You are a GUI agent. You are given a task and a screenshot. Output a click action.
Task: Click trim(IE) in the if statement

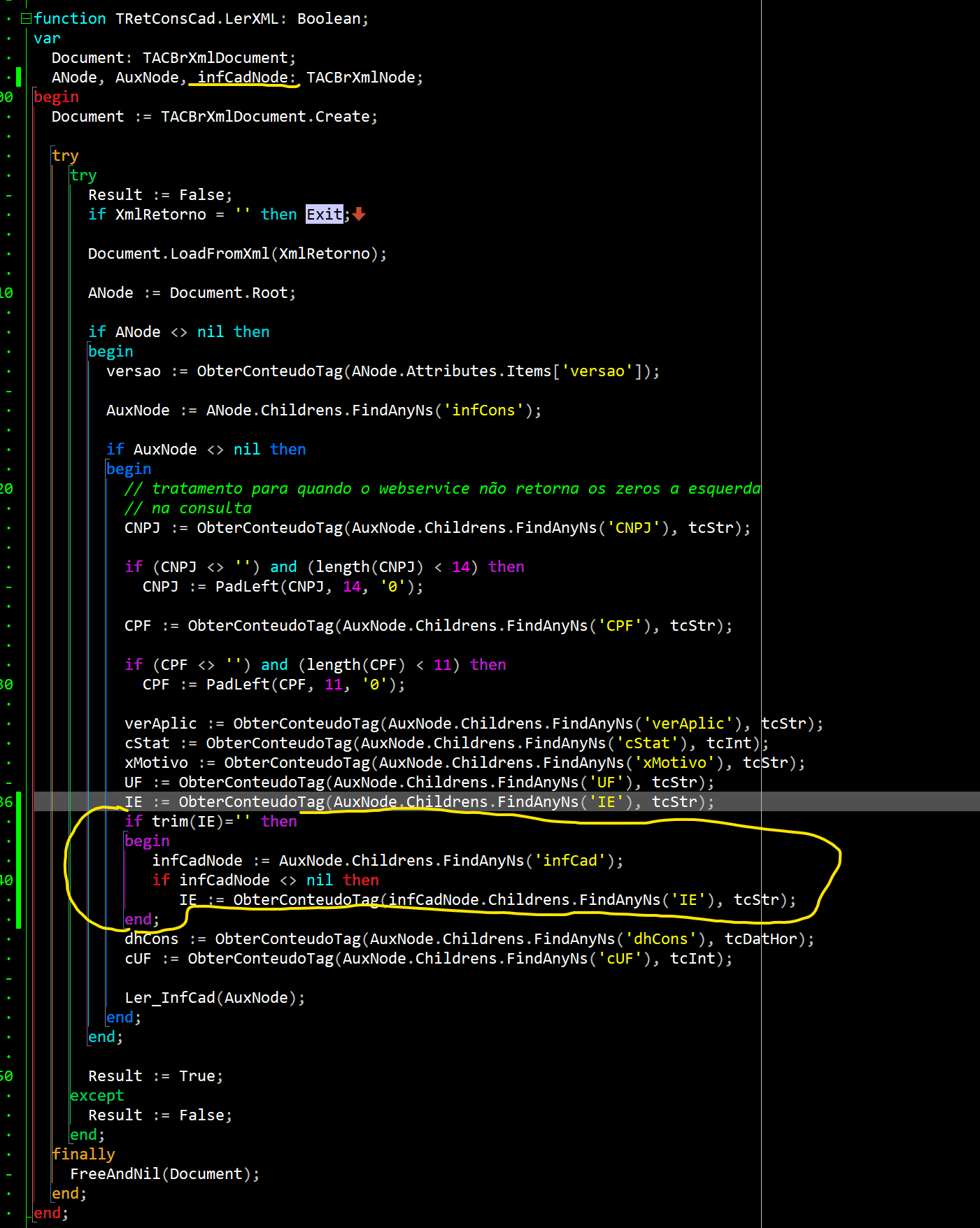pyautogui.click(x=188, y=822)
